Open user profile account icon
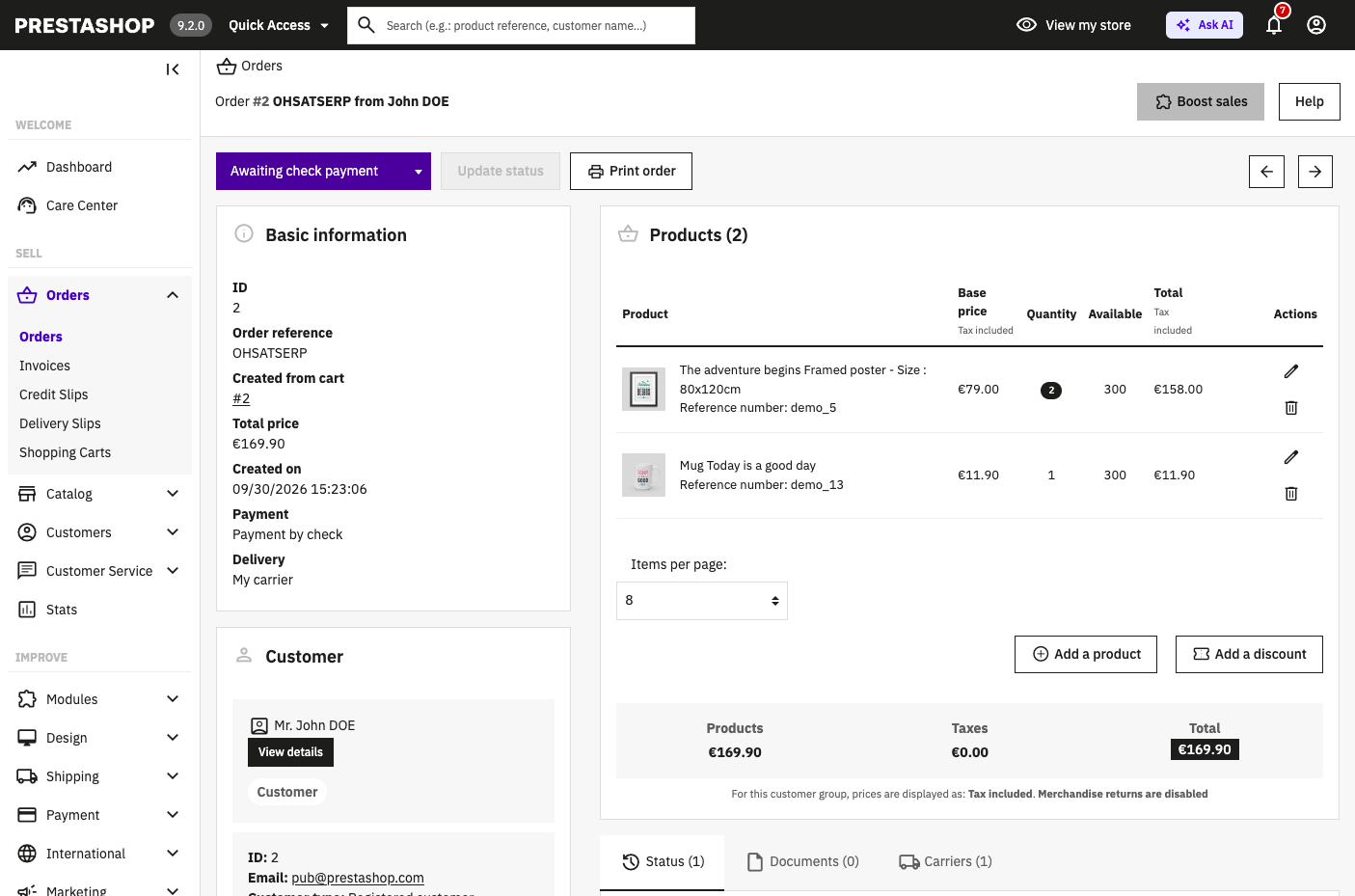Screen dimensions: 1355x896 [x=1316, y=25]
